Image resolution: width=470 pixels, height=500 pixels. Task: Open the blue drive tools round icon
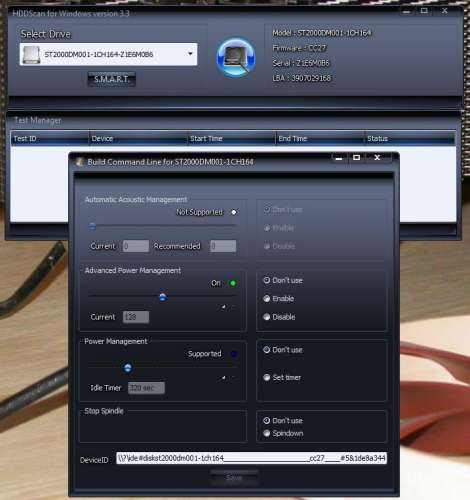point(236,57)
